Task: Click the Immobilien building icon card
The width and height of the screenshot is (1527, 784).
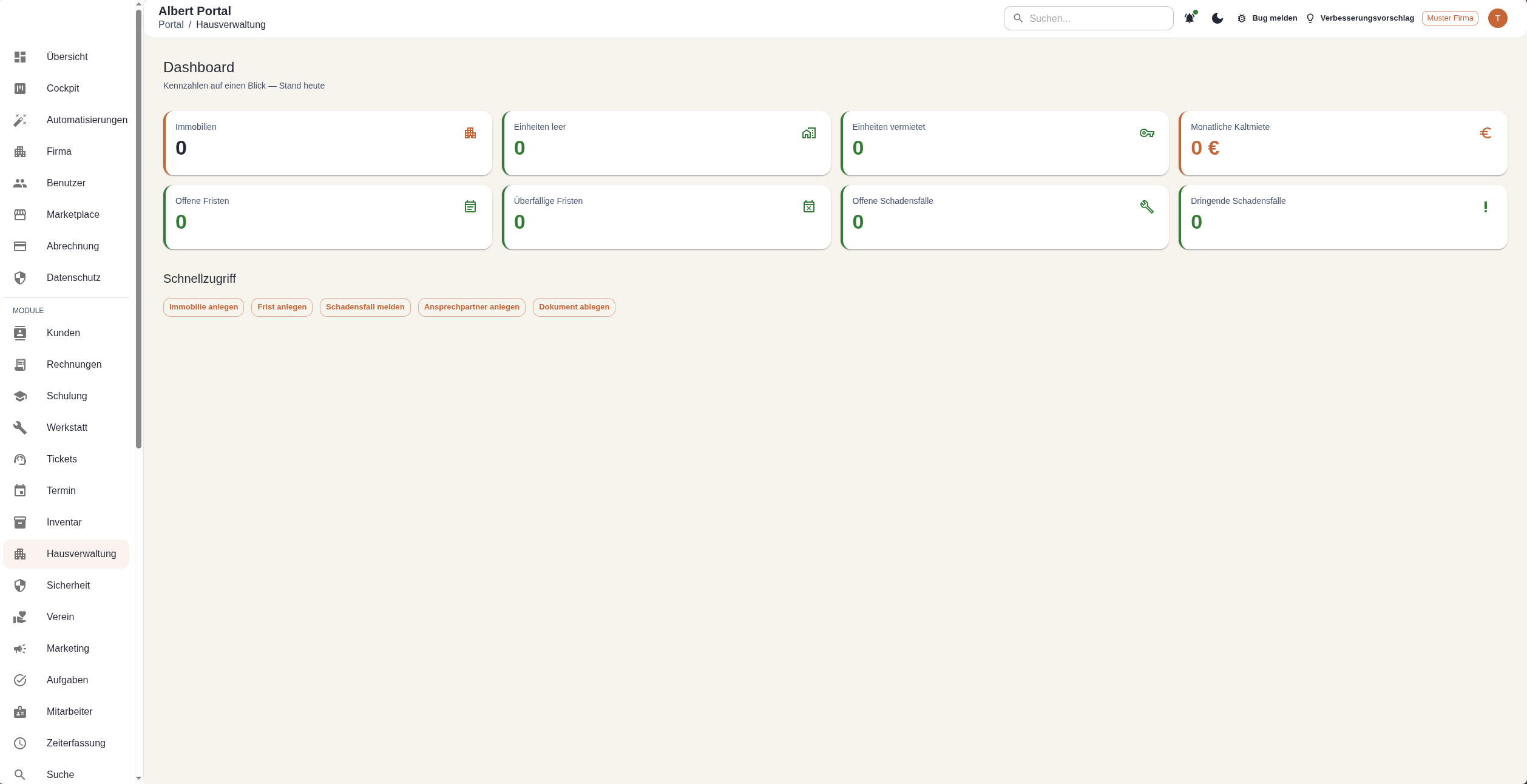Action: [470, 133]
